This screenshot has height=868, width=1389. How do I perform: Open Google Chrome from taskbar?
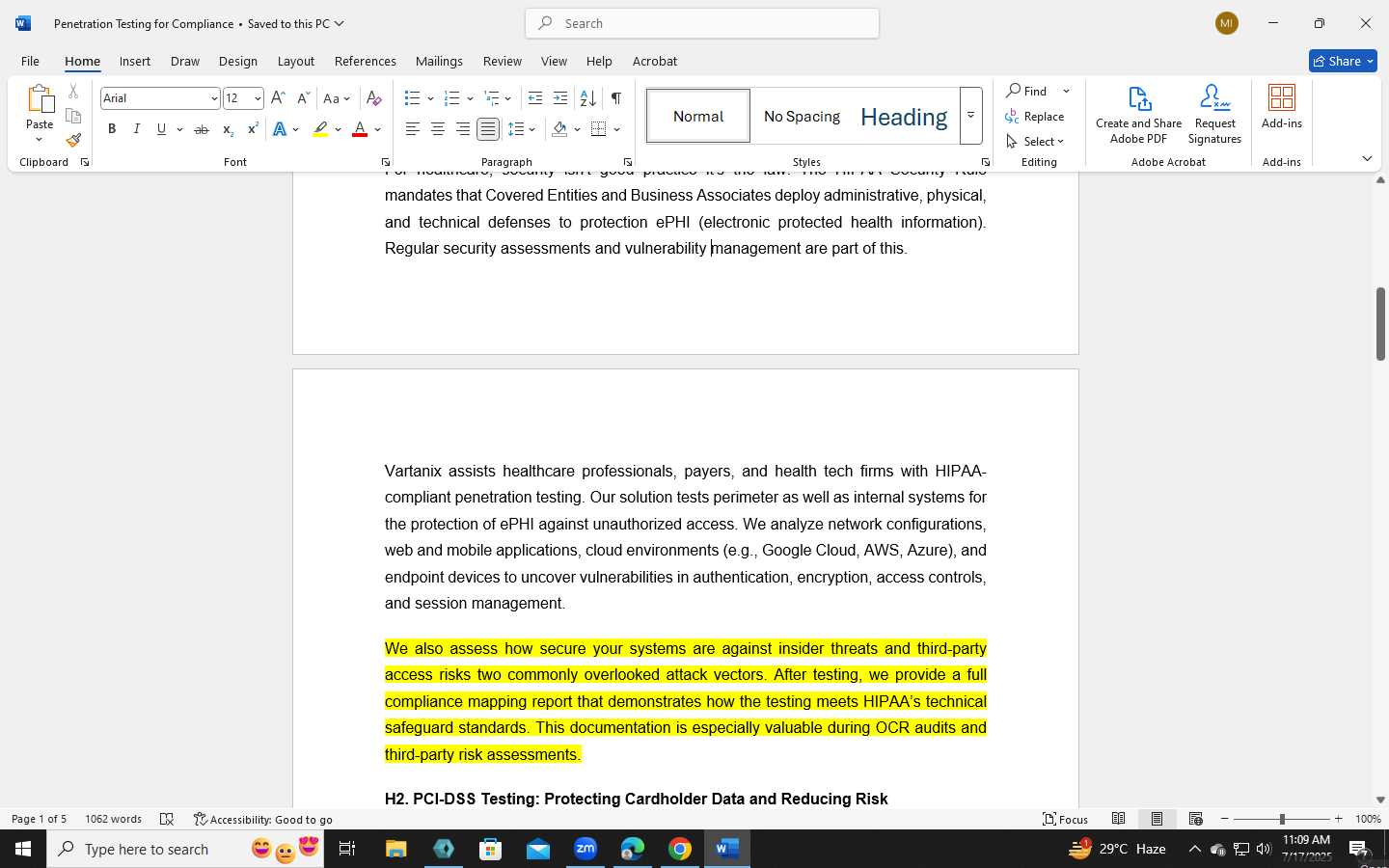[x=680, y=849]
